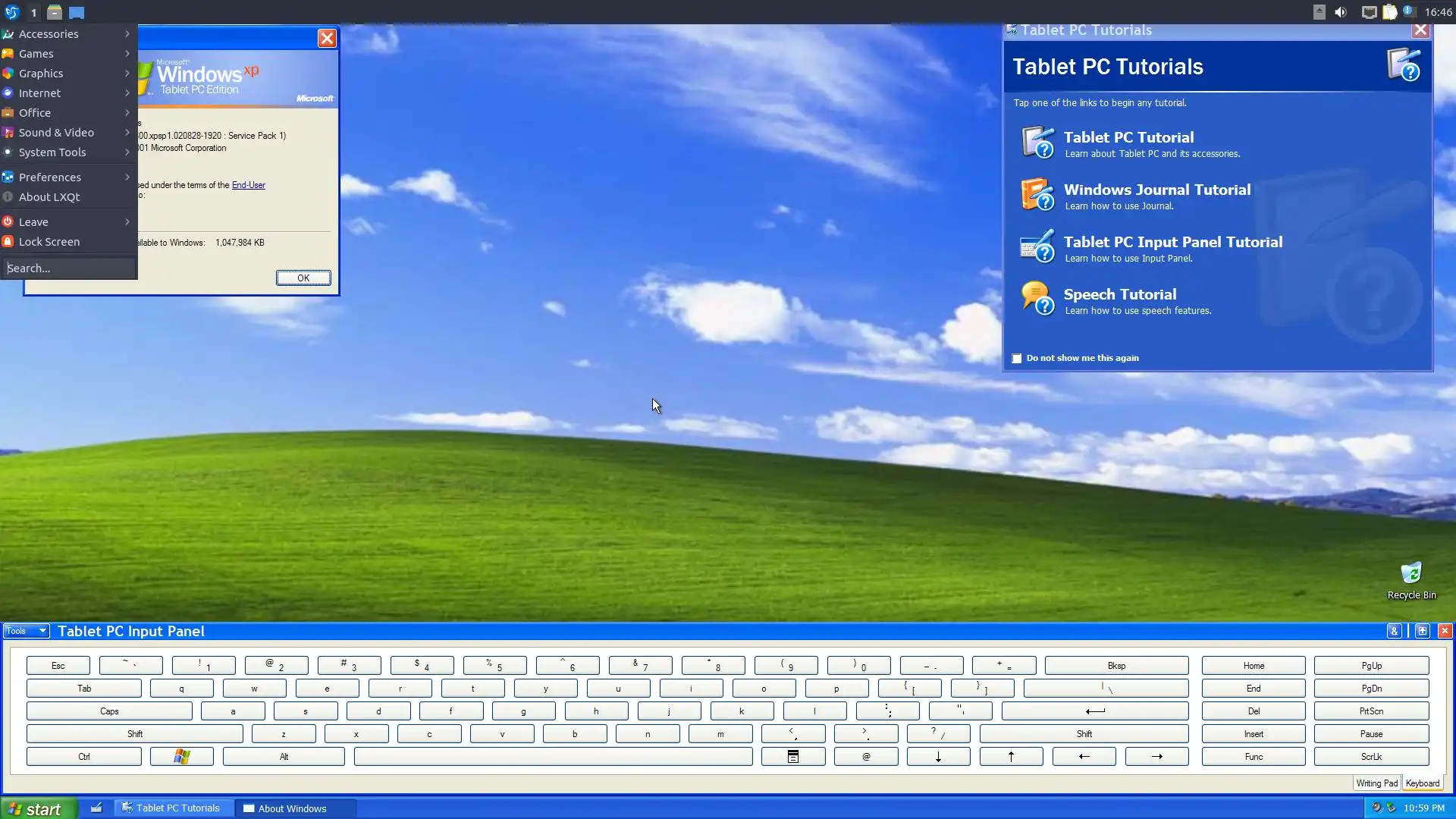The image size is (1456, 819).
Task: Click the volume icon in top panel
Action: (x=1341, y=12)
